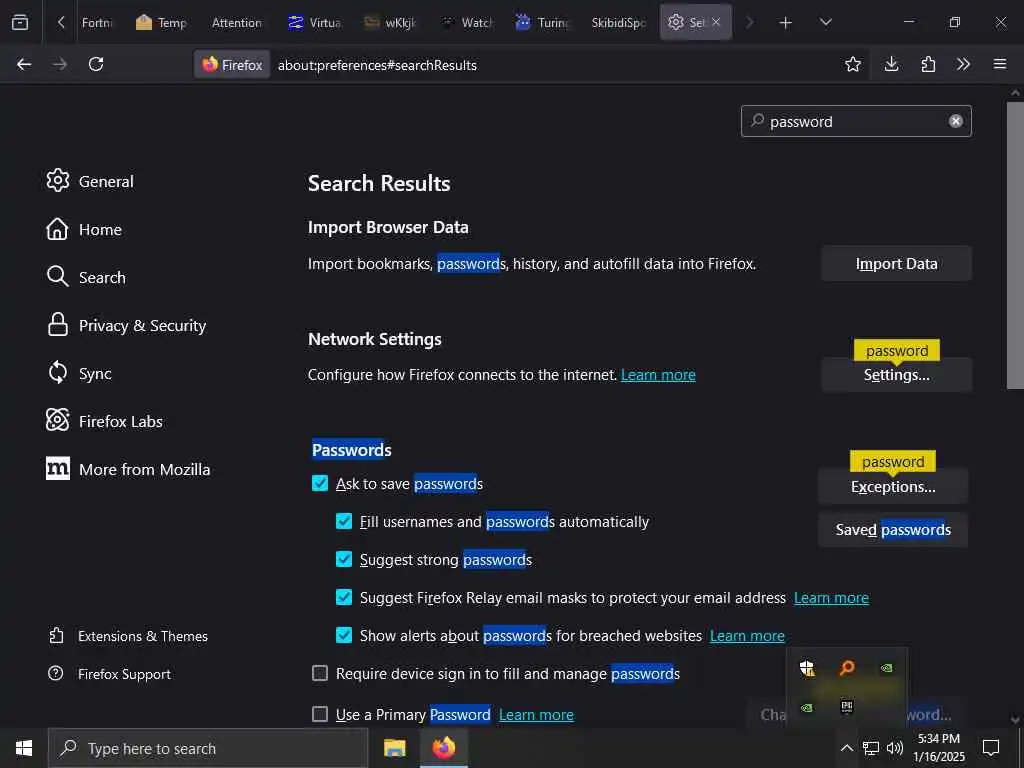Open the network icon in system tray
1024x768 pixels.
(871, 748)
